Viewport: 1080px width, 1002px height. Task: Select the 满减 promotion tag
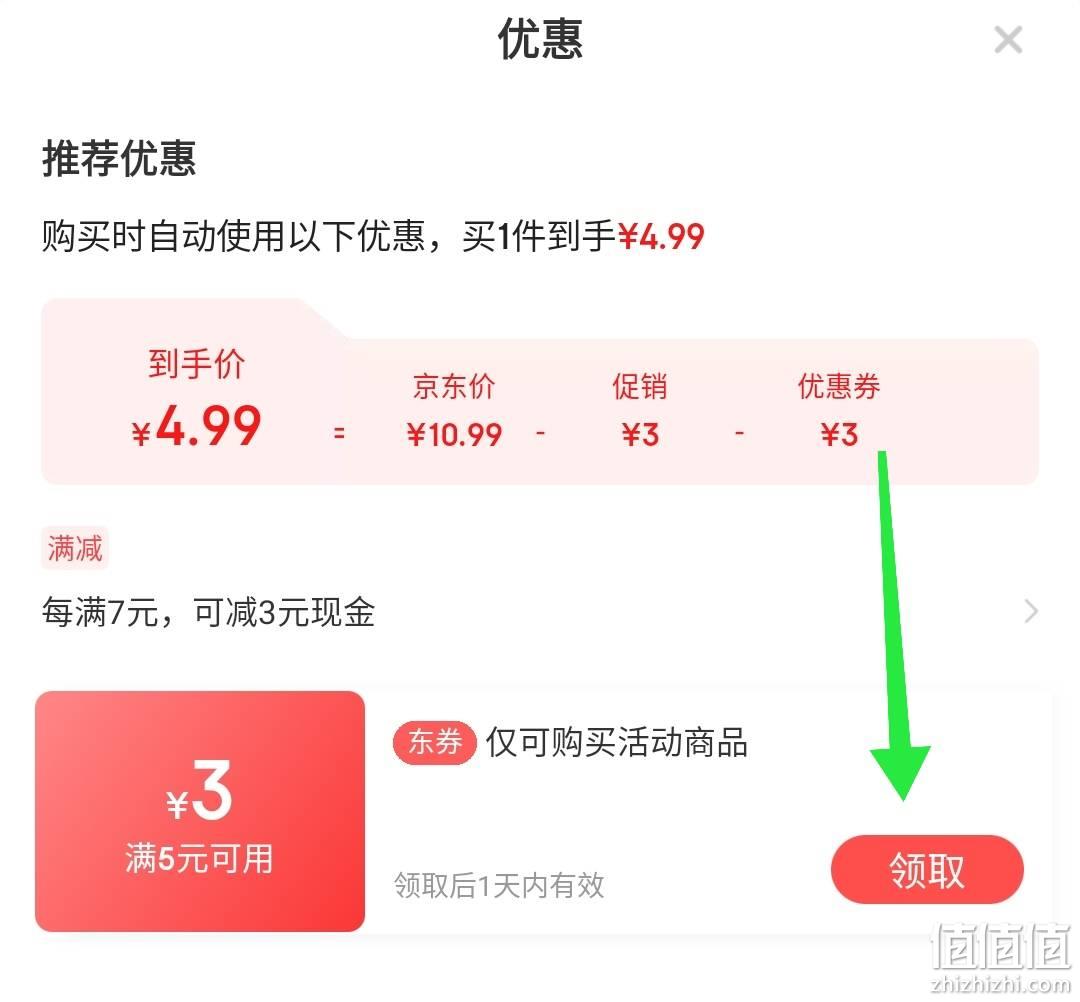click(74, 549)
